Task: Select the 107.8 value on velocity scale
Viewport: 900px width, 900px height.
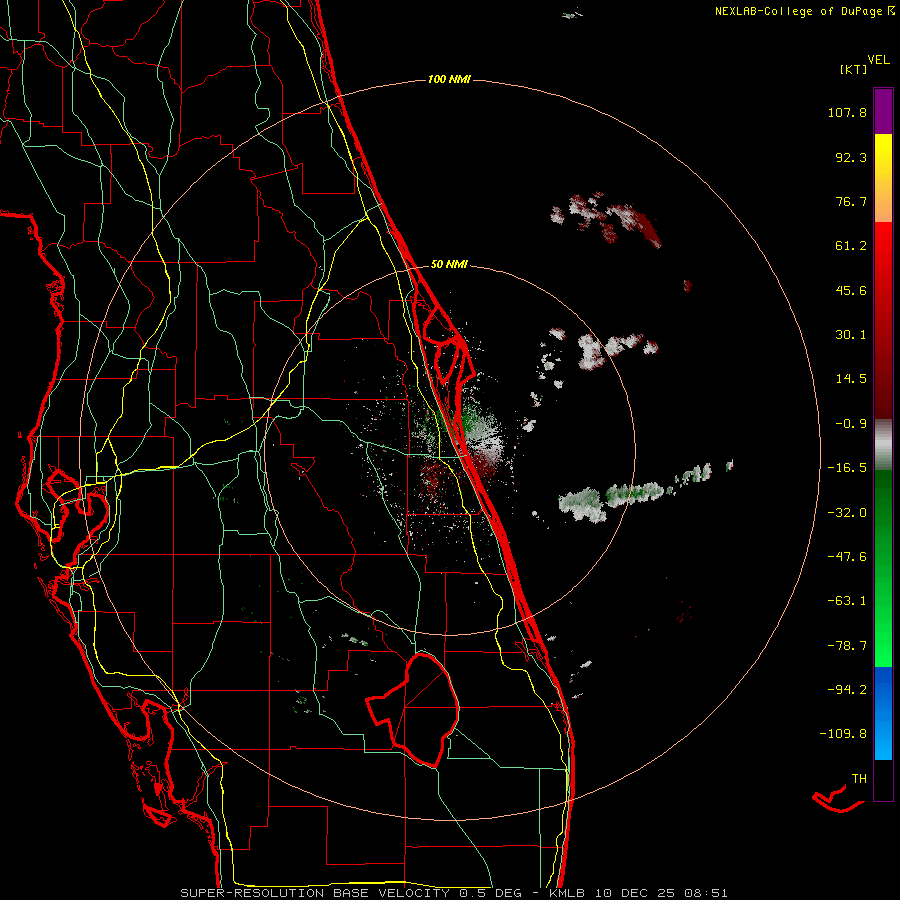Action: 847,112
